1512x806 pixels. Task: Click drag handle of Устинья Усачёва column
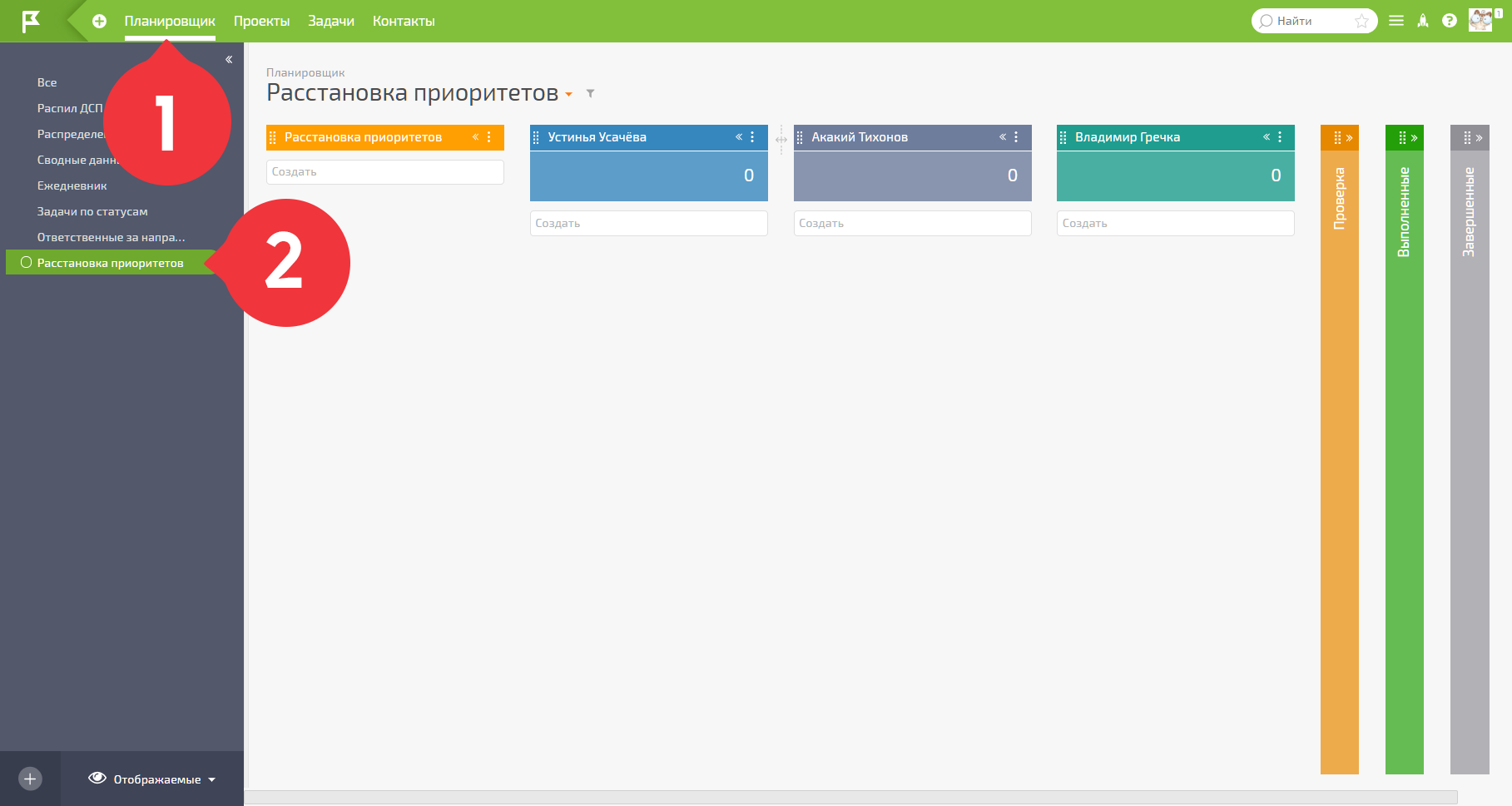[x=536, y=137]
